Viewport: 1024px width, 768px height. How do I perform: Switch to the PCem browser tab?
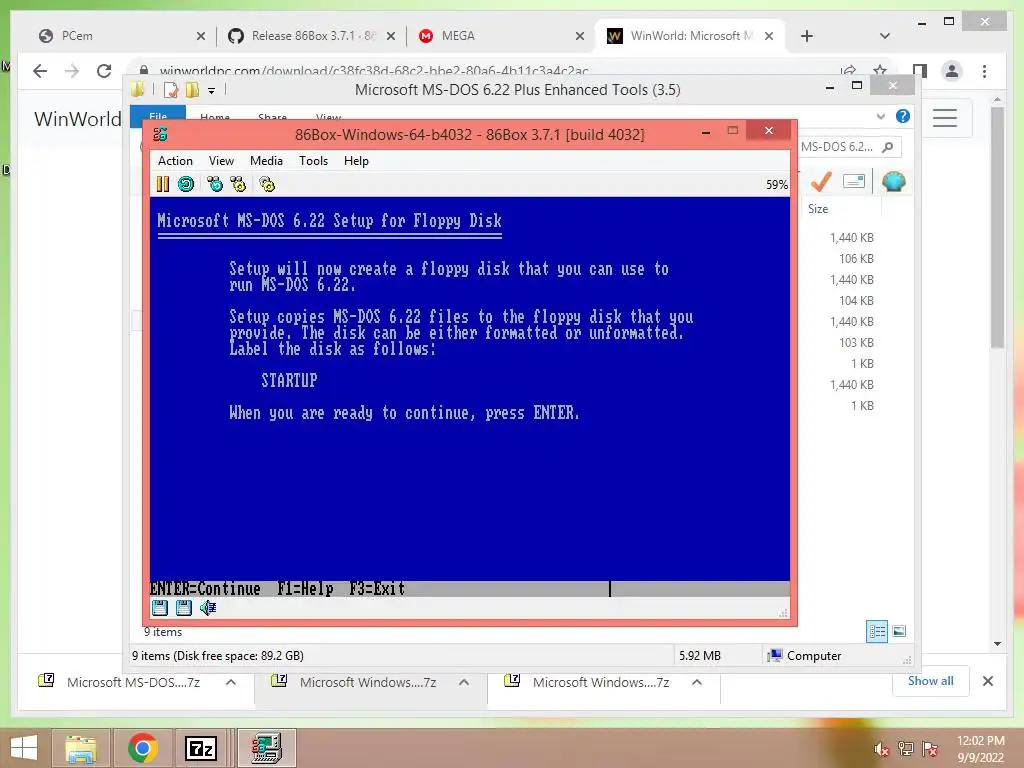click(122, 36)
